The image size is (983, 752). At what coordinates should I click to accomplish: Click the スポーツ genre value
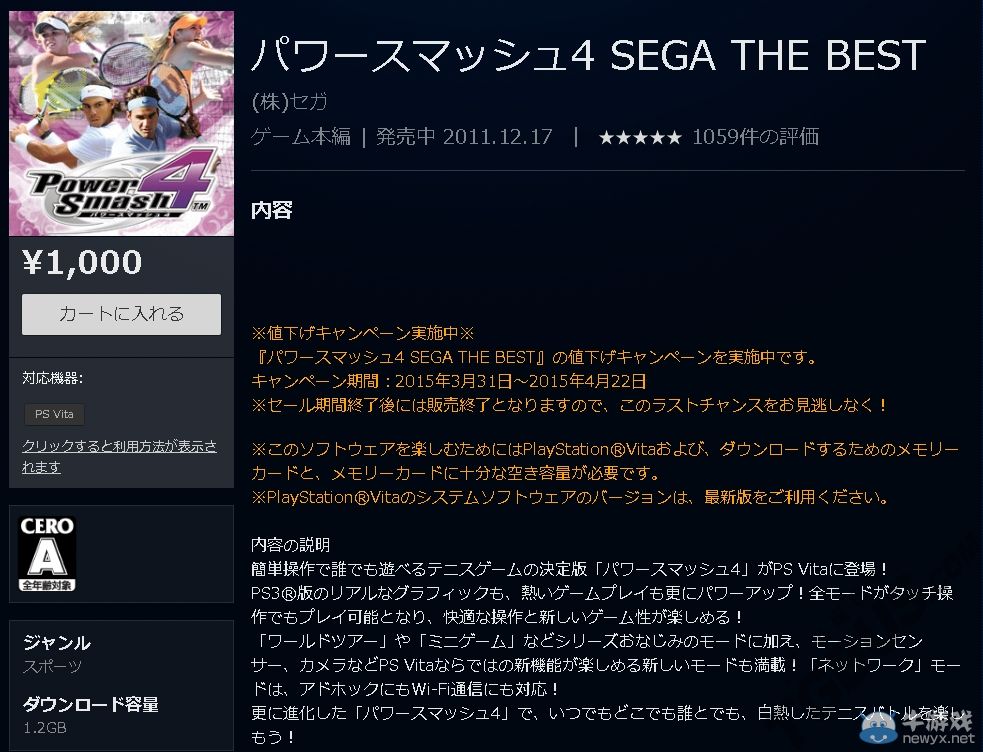click(x=52, y=666)
